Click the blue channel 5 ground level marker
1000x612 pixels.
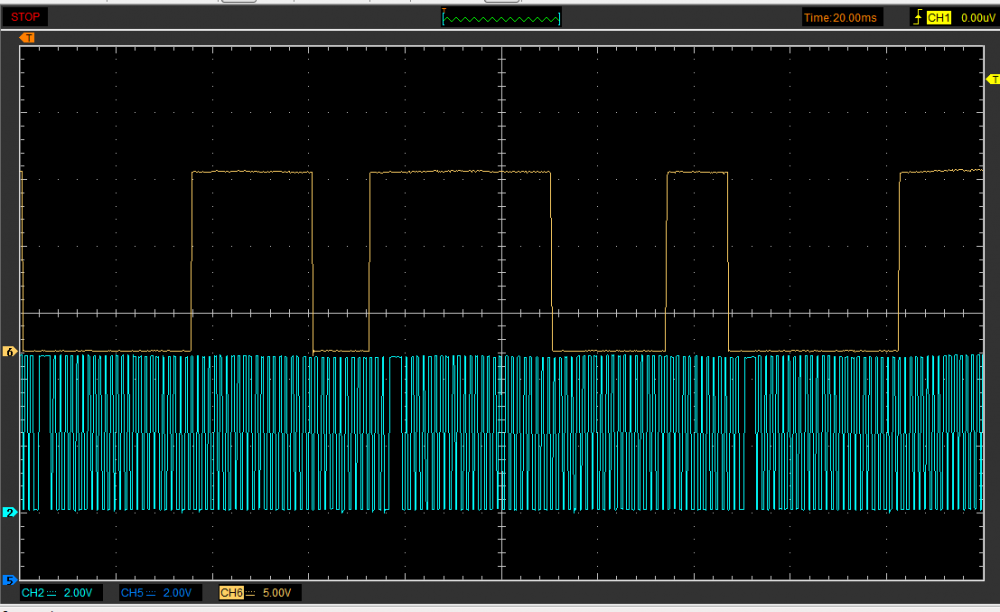pyautogui.click(x=10, y=579)
